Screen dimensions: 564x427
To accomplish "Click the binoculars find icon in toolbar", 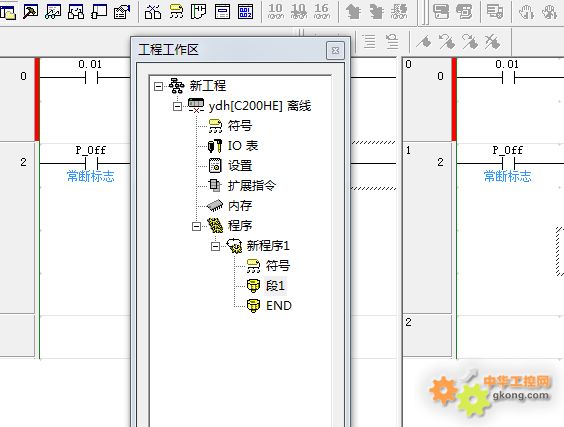I will [x=153, y=12].
